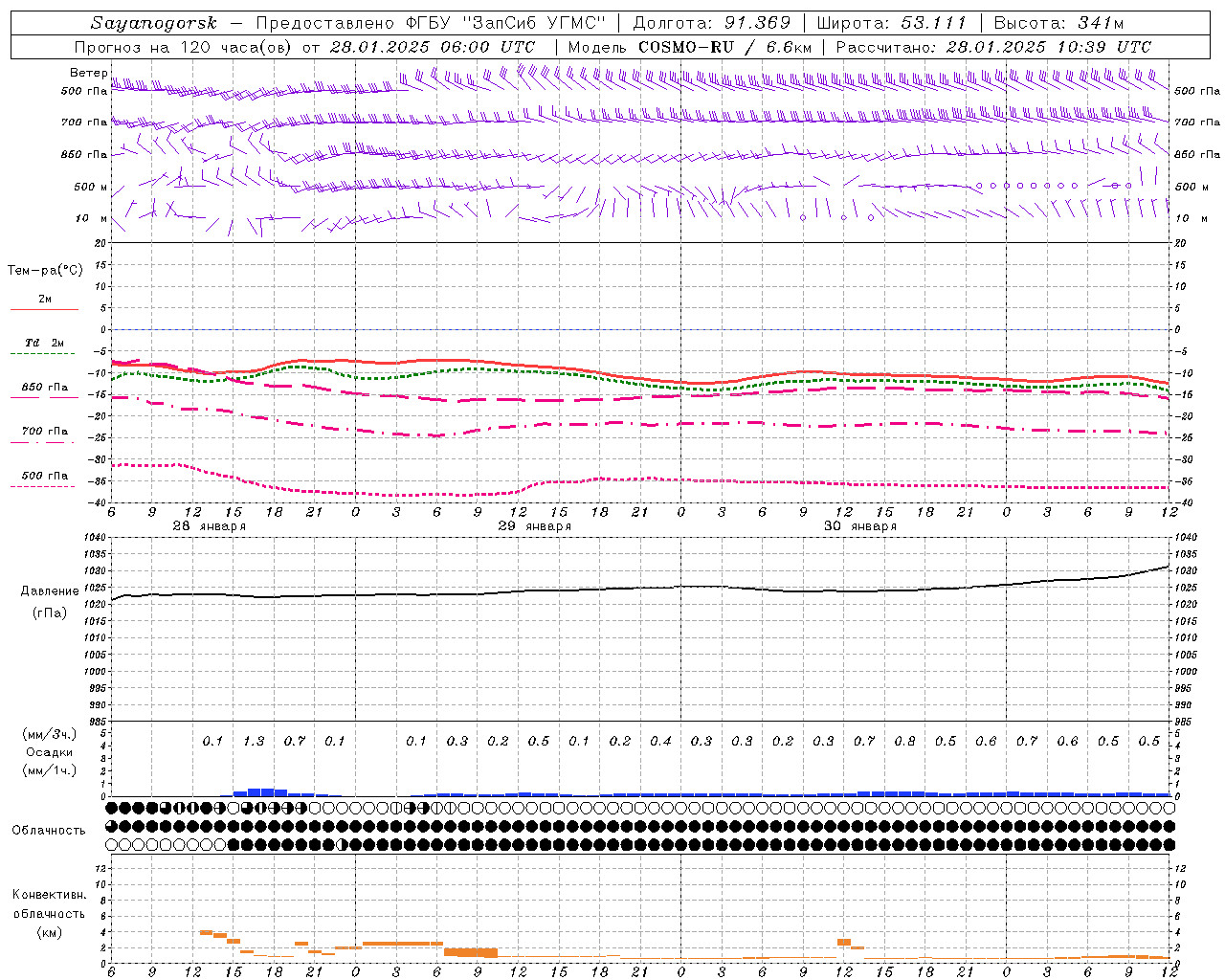
Task: Click the 28 января date label
Action: pos(210,526)
